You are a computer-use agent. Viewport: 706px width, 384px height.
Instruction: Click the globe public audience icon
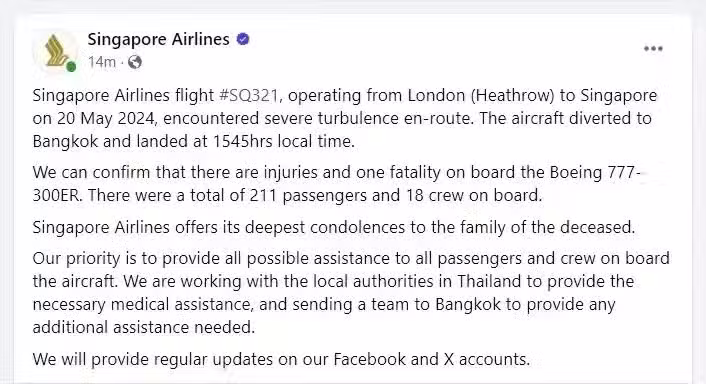135,62
